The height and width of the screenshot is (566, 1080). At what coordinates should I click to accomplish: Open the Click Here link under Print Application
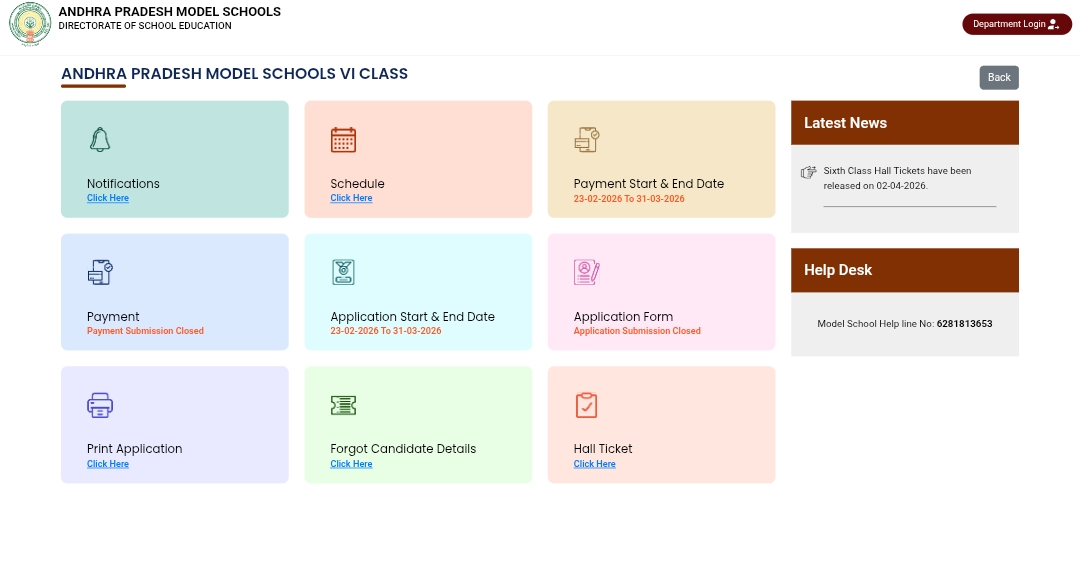point(108,464)
